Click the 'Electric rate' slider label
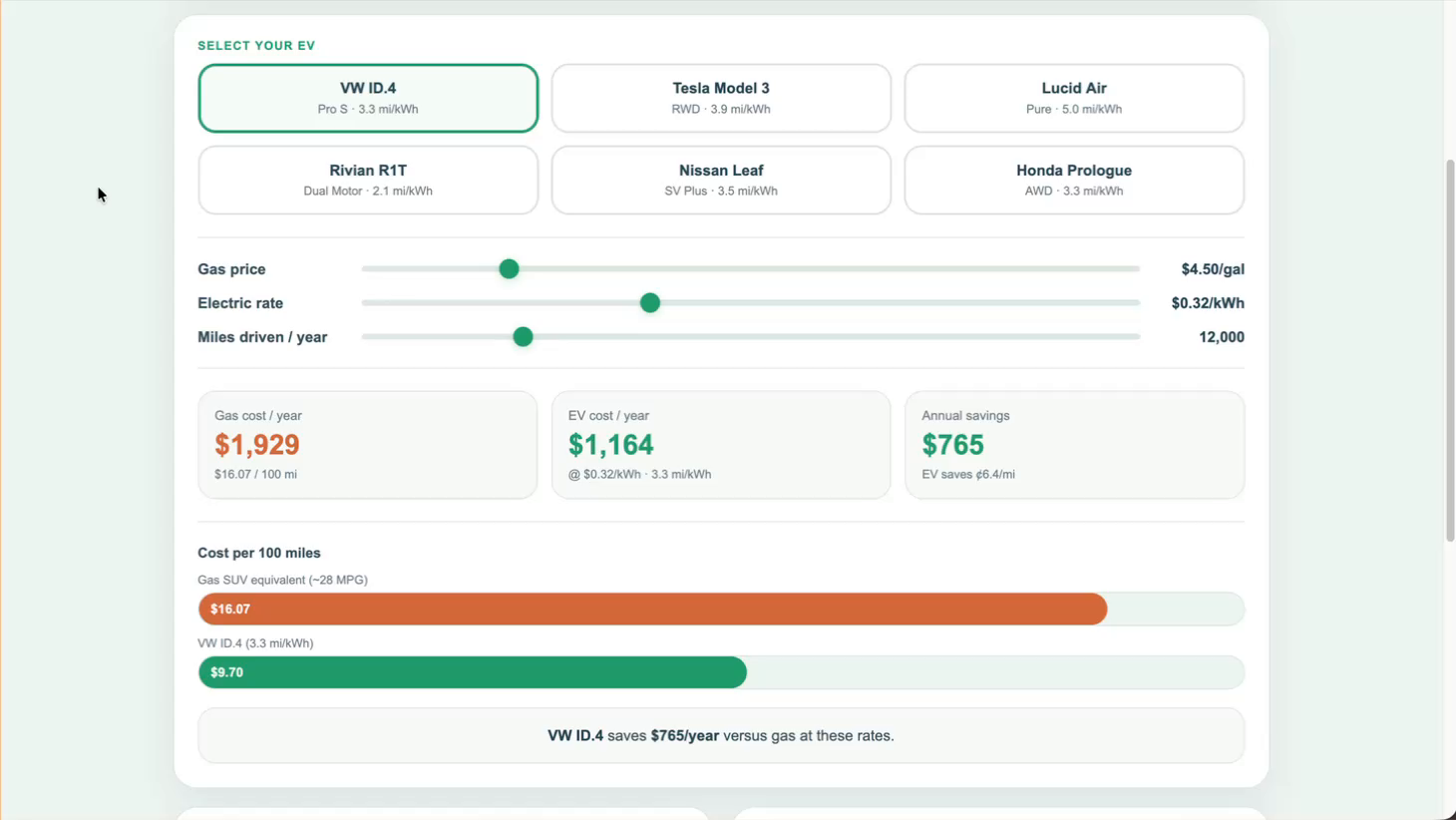Viewport: 1456px width, 820px height. coord(240,303)
